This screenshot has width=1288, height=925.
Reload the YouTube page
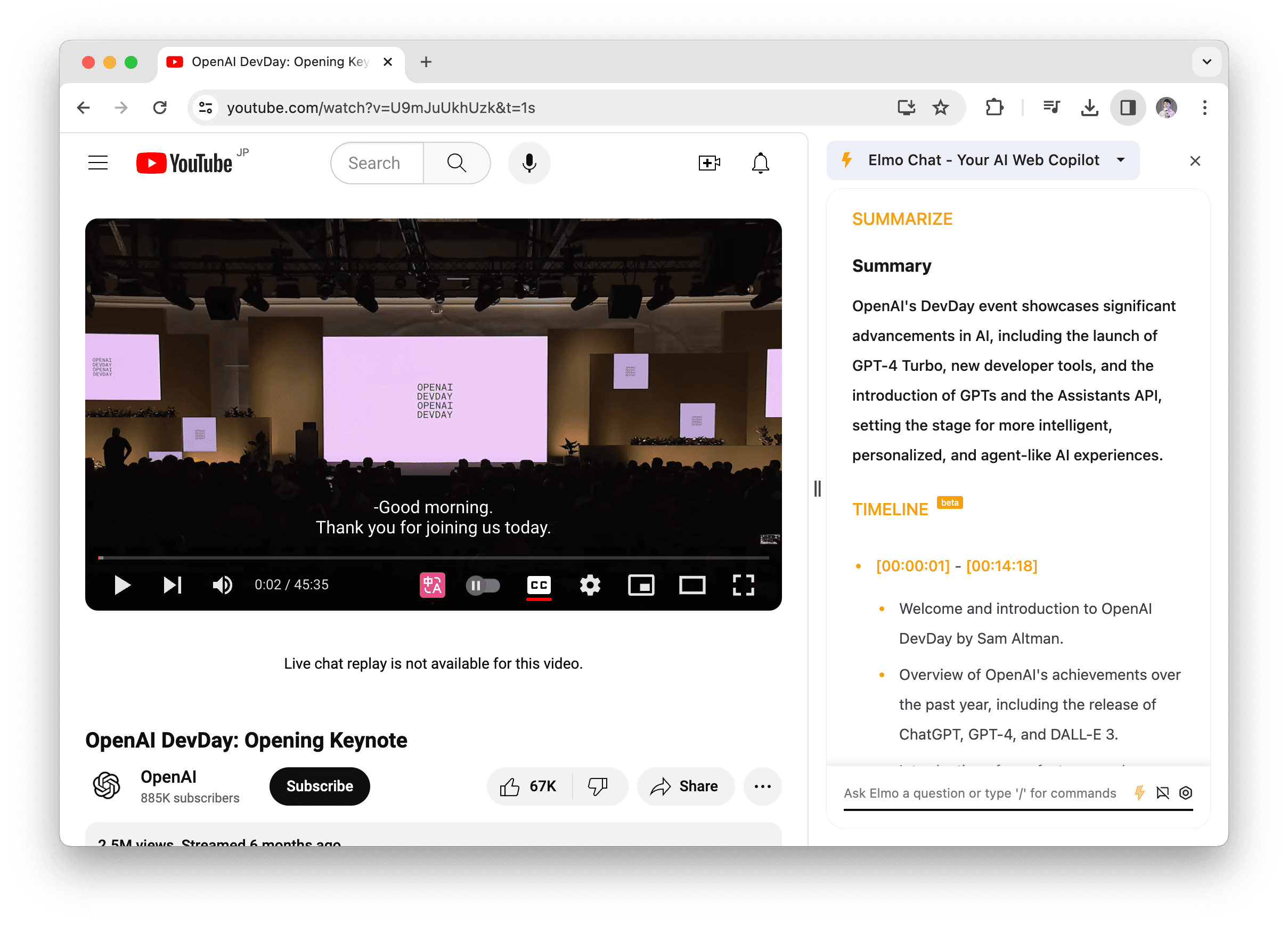[160, 108]
